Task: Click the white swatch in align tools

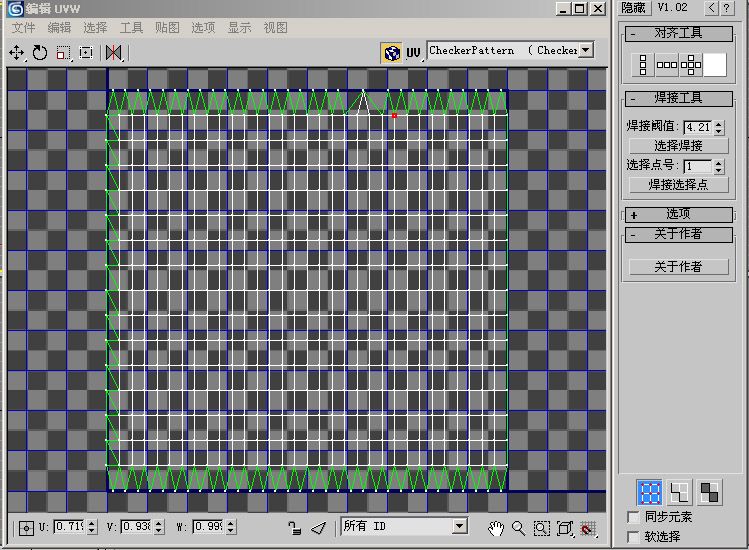Action: tap(715, 65)
